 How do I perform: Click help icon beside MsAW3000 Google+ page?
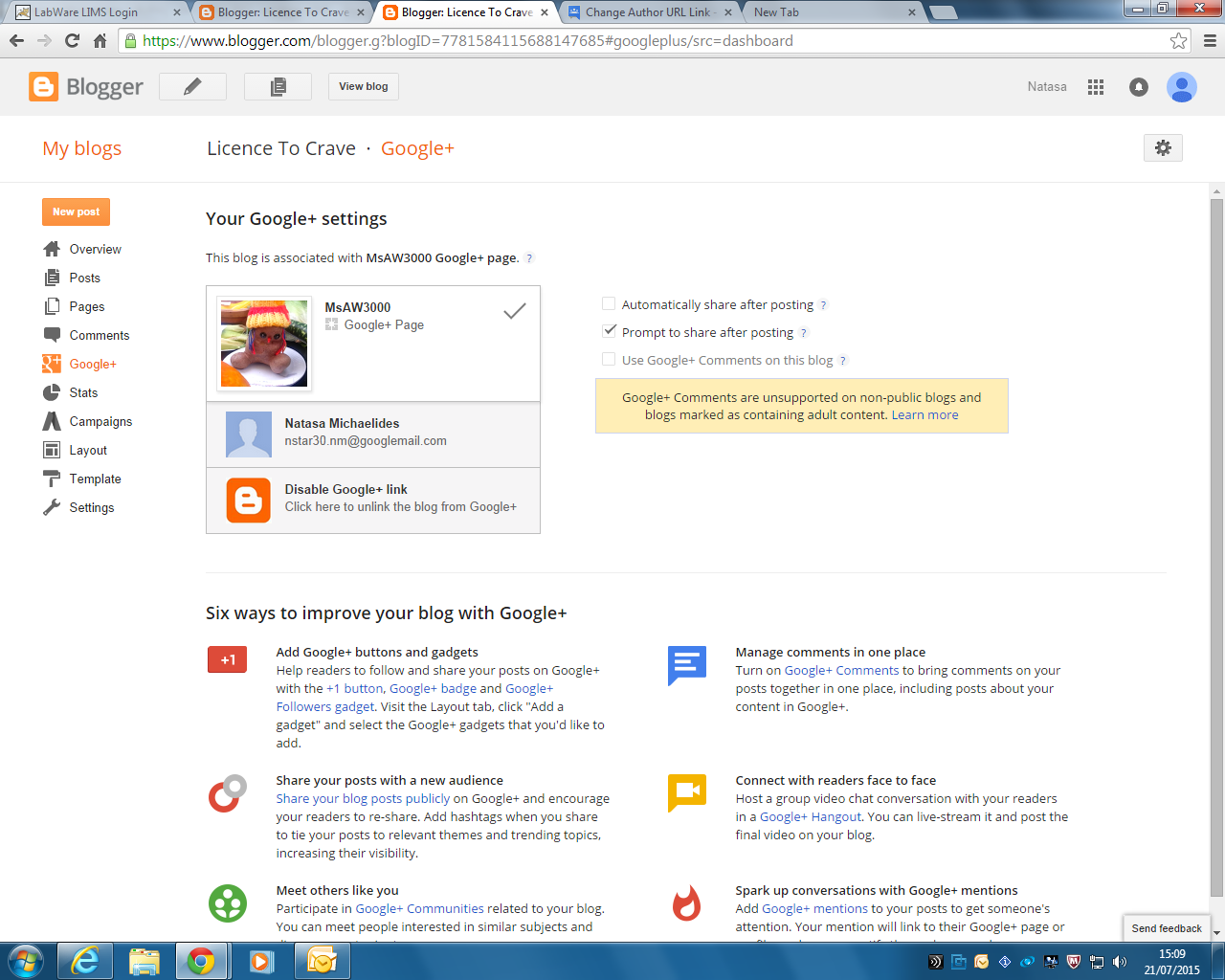(x=529, y=258)
